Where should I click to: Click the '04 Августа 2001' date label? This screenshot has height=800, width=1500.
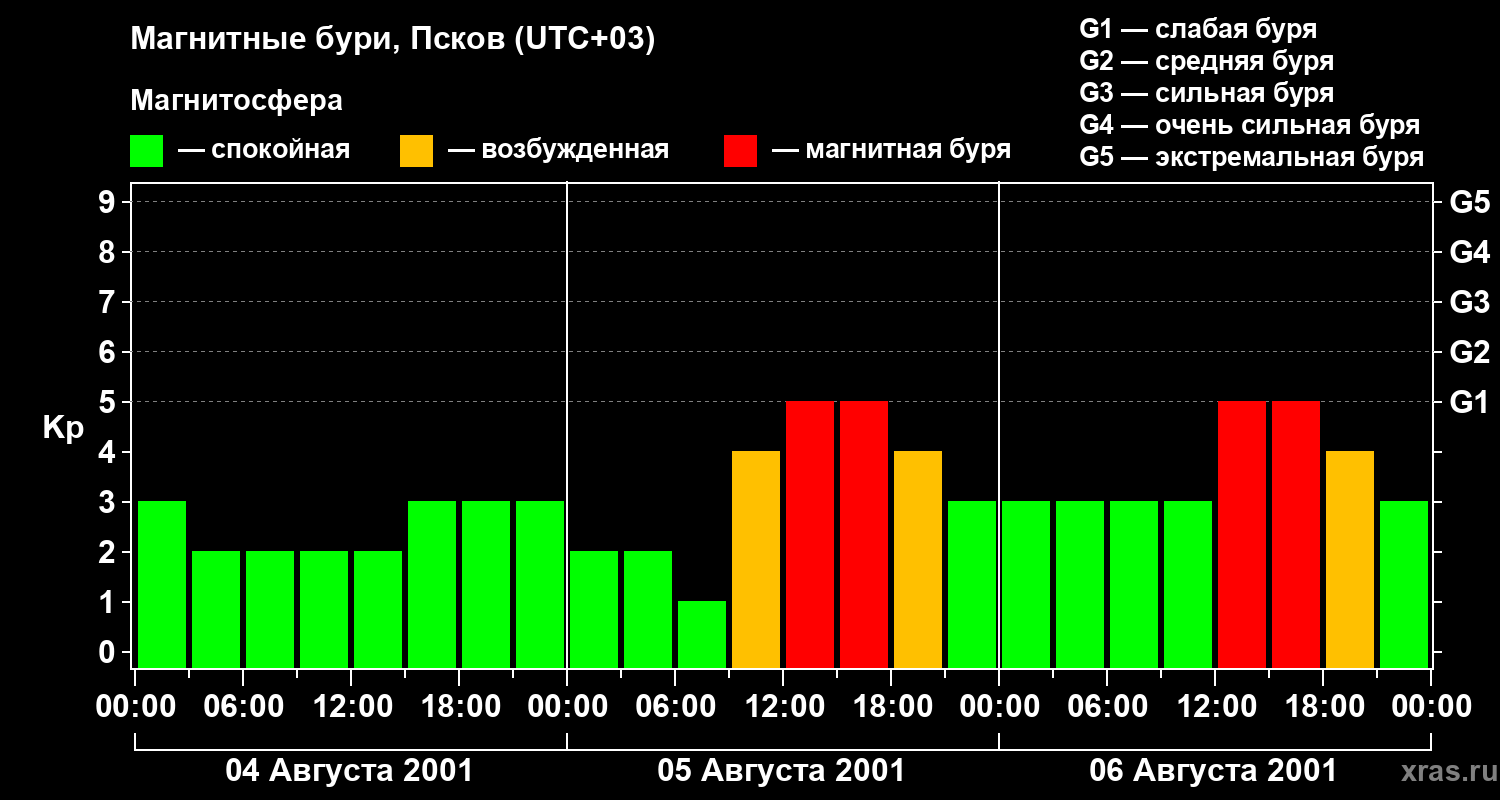click(x=349, y=771)
